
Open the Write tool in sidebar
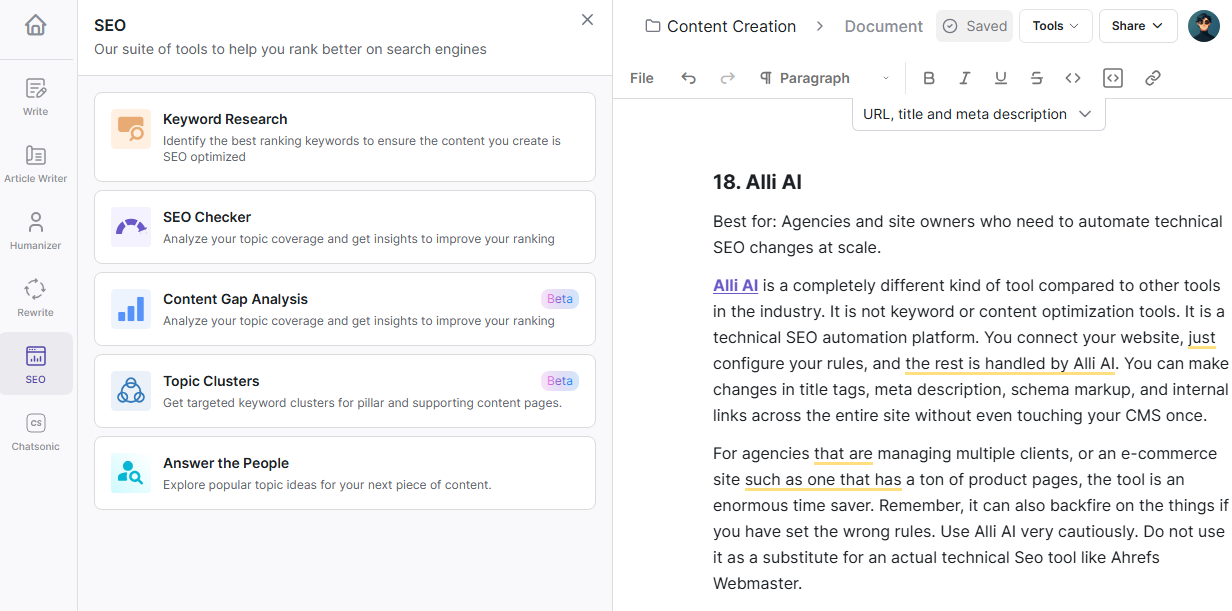click(x=36, y=97)
